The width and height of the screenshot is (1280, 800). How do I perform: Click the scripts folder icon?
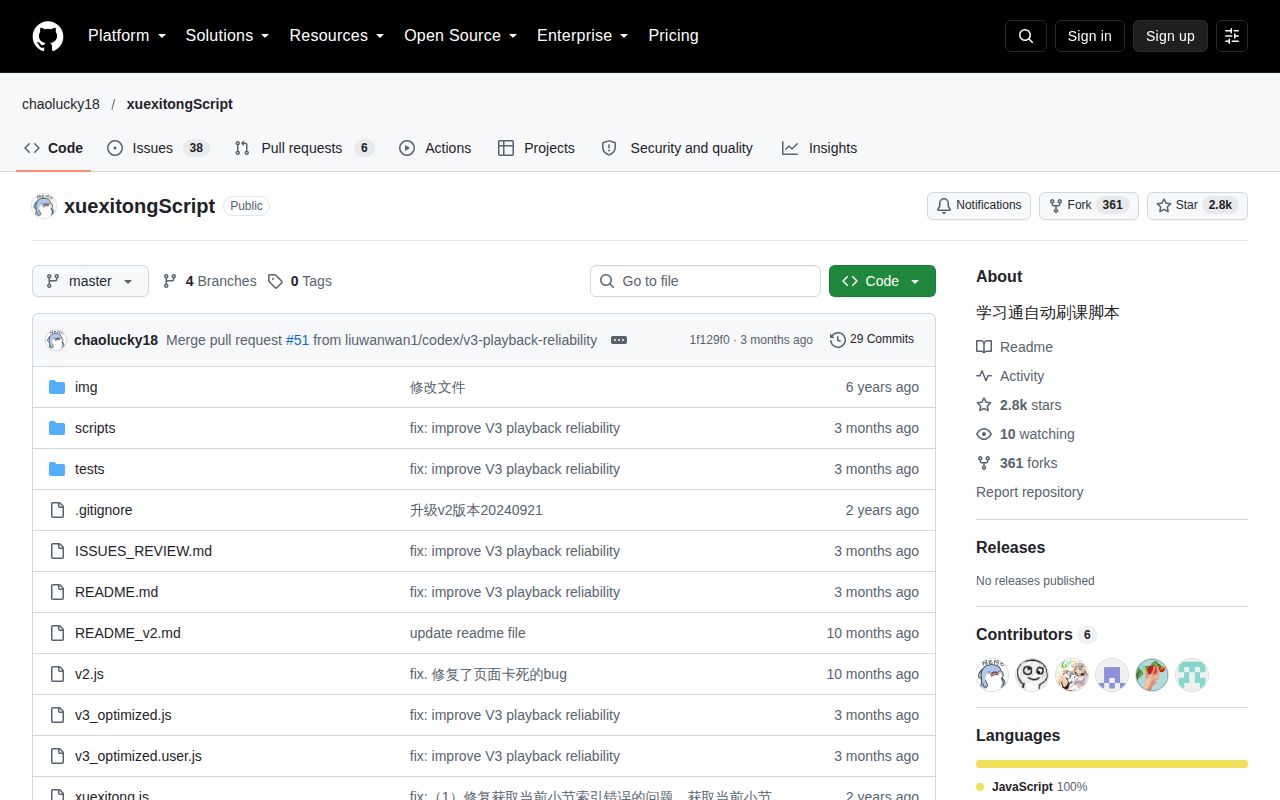[57, 428]
